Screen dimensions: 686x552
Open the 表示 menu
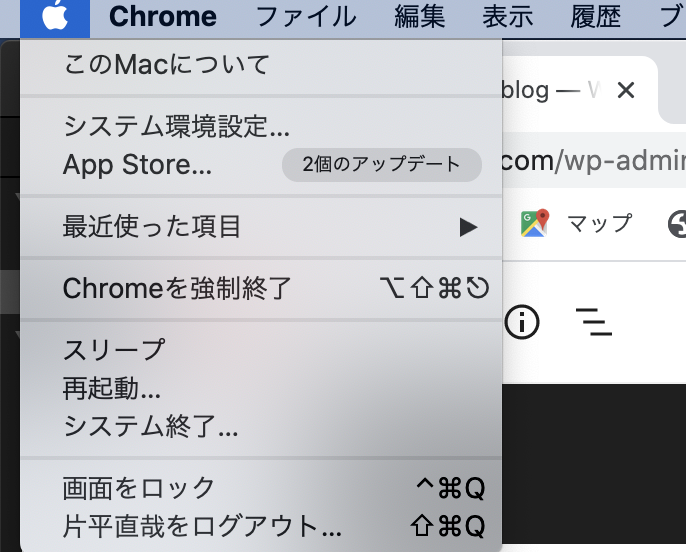508,17
